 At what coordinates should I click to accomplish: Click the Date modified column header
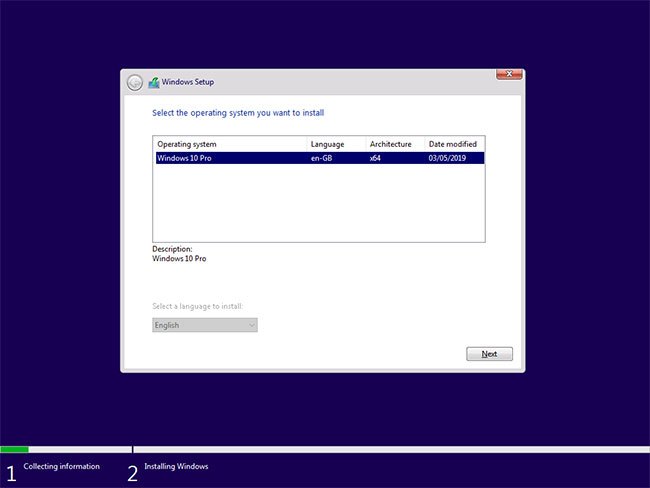pos(454,144)
